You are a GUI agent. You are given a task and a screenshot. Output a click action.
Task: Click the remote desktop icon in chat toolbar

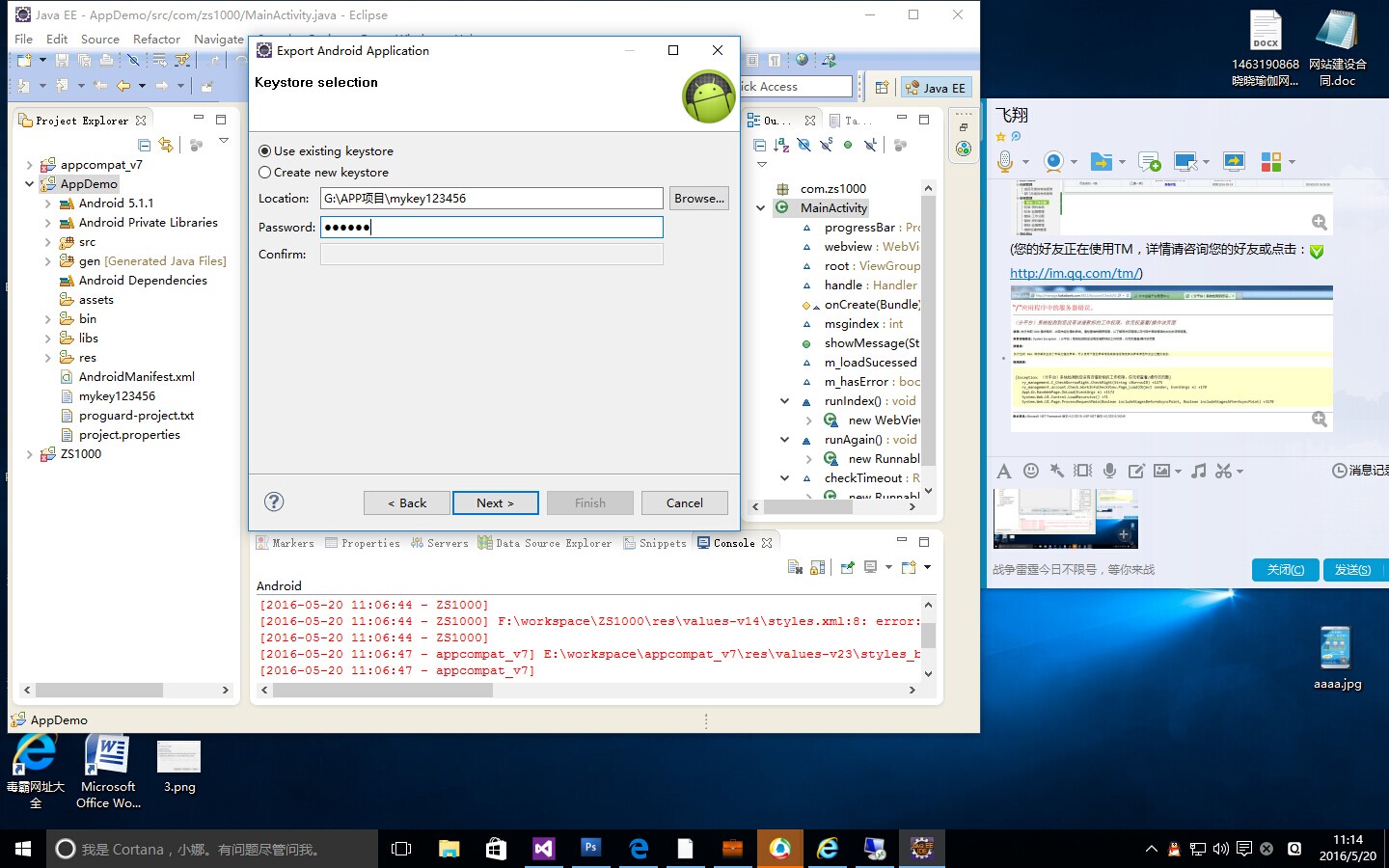[1185, 161]
